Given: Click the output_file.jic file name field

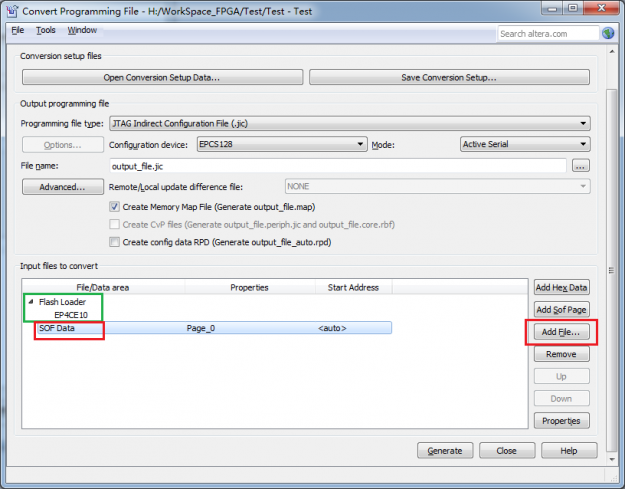Looking at the screenshot, I should (x=338, y=166).
